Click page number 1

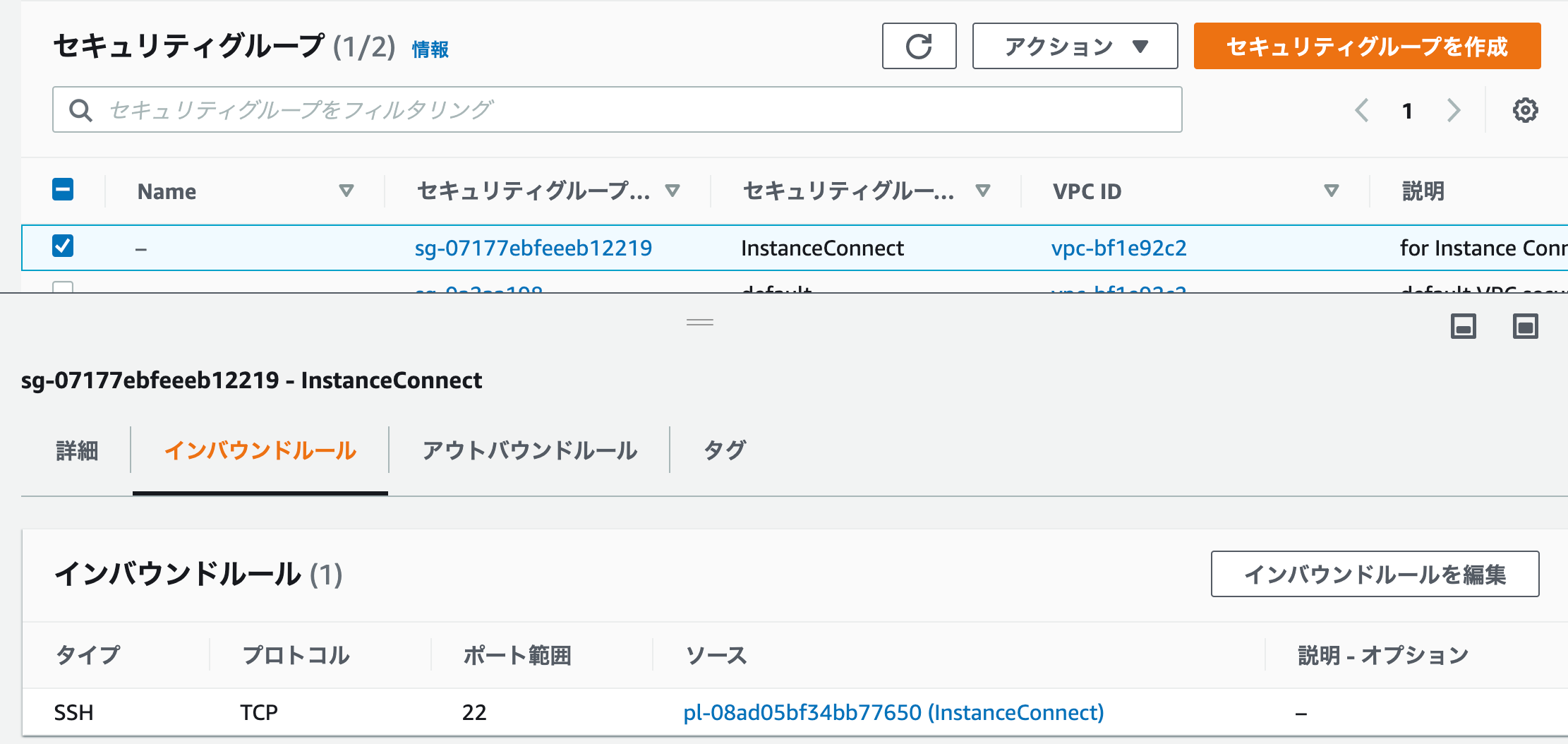(x=1407, y=111)
